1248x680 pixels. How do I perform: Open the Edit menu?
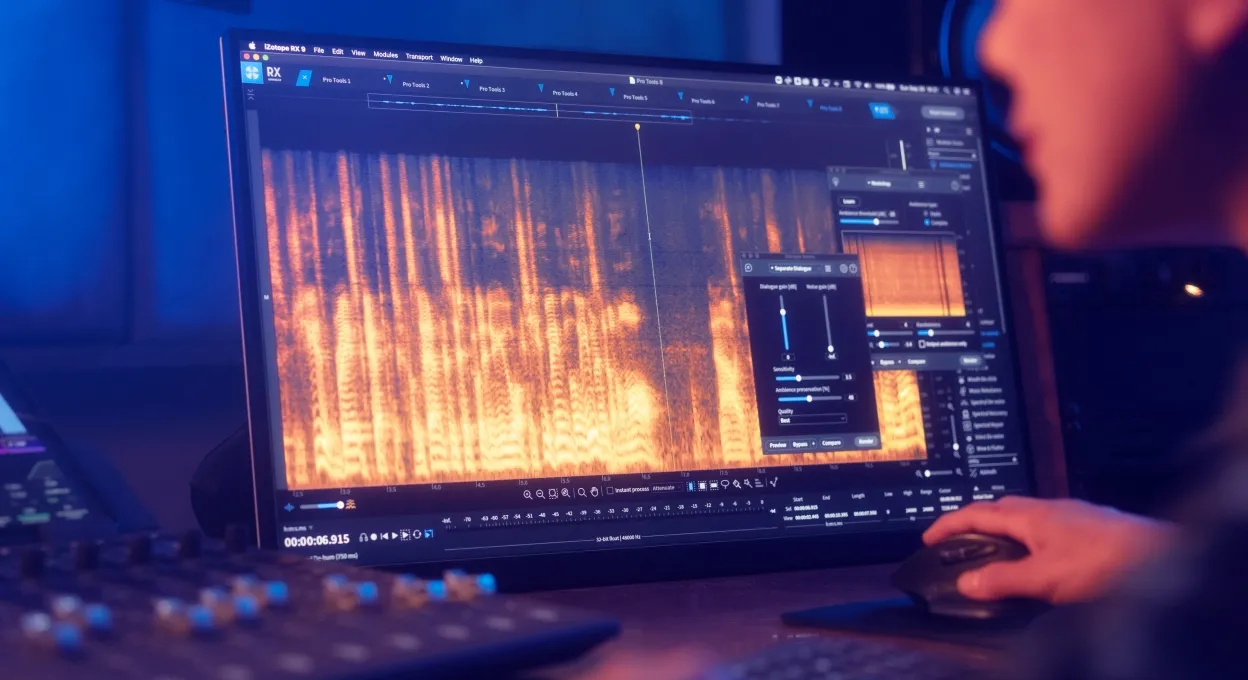coord(337,51)
